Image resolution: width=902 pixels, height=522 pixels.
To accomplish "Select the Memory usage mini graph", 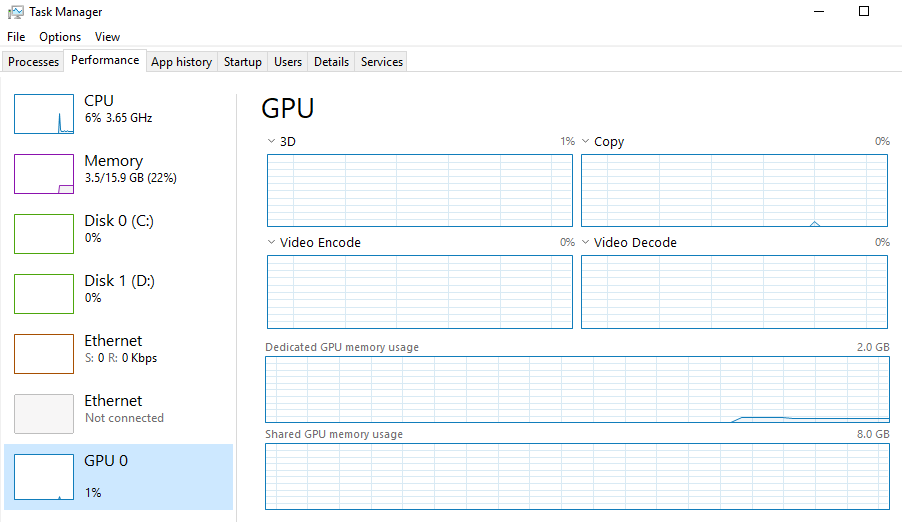I will (x=44, y=174).
